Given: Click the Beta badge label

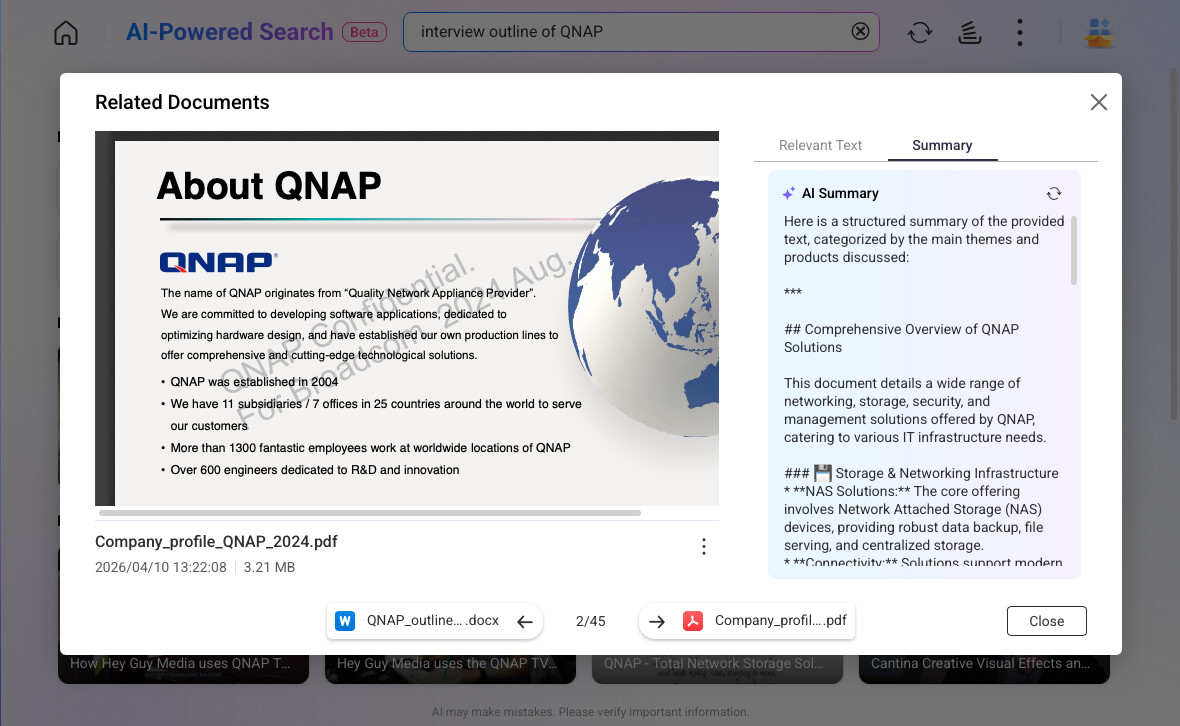Looking at the screenshot, I should tap(364, 32).
